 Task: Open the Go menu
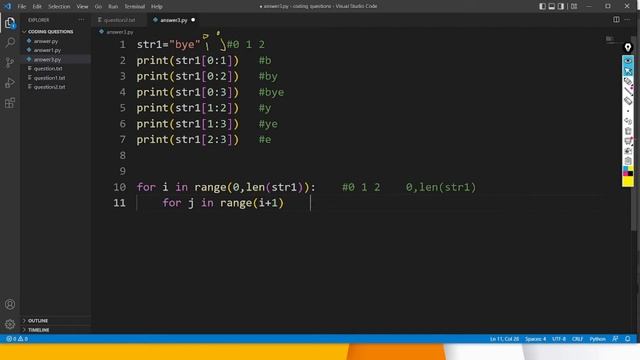tap(98, 6)
